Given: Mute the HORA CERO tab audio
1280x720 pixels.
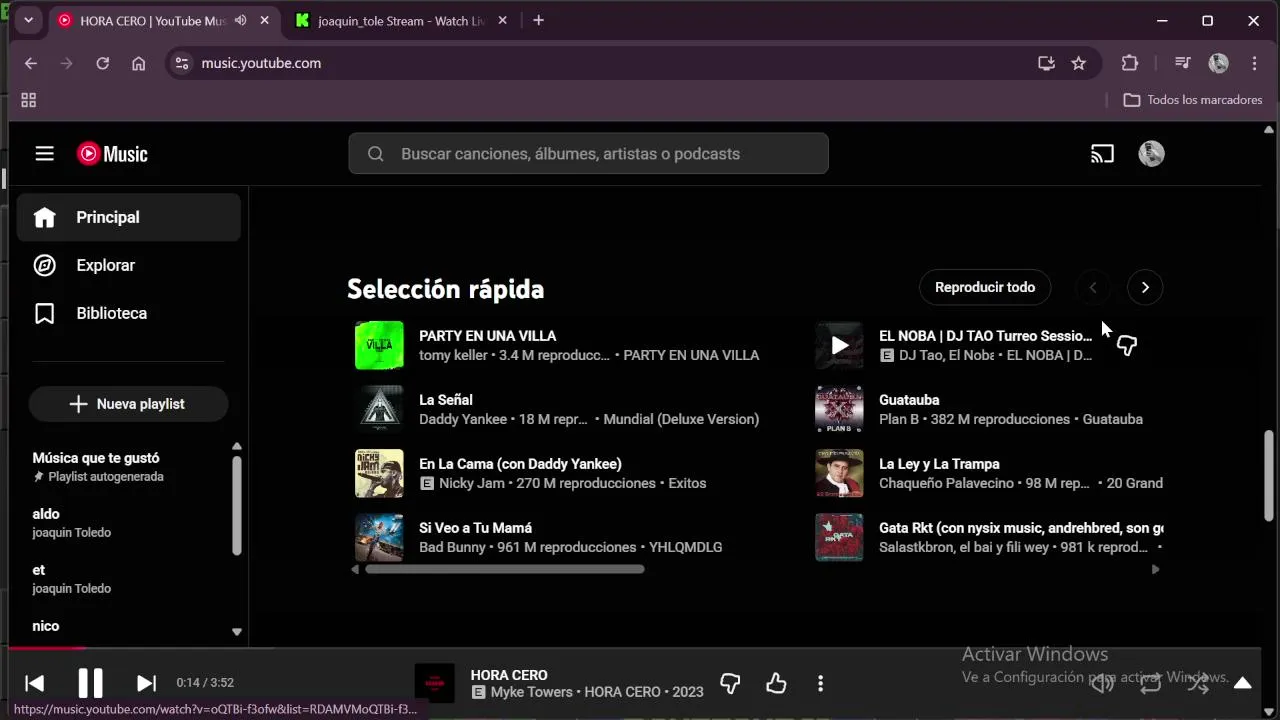Looking at the screenshot, I should coord(240,21).
